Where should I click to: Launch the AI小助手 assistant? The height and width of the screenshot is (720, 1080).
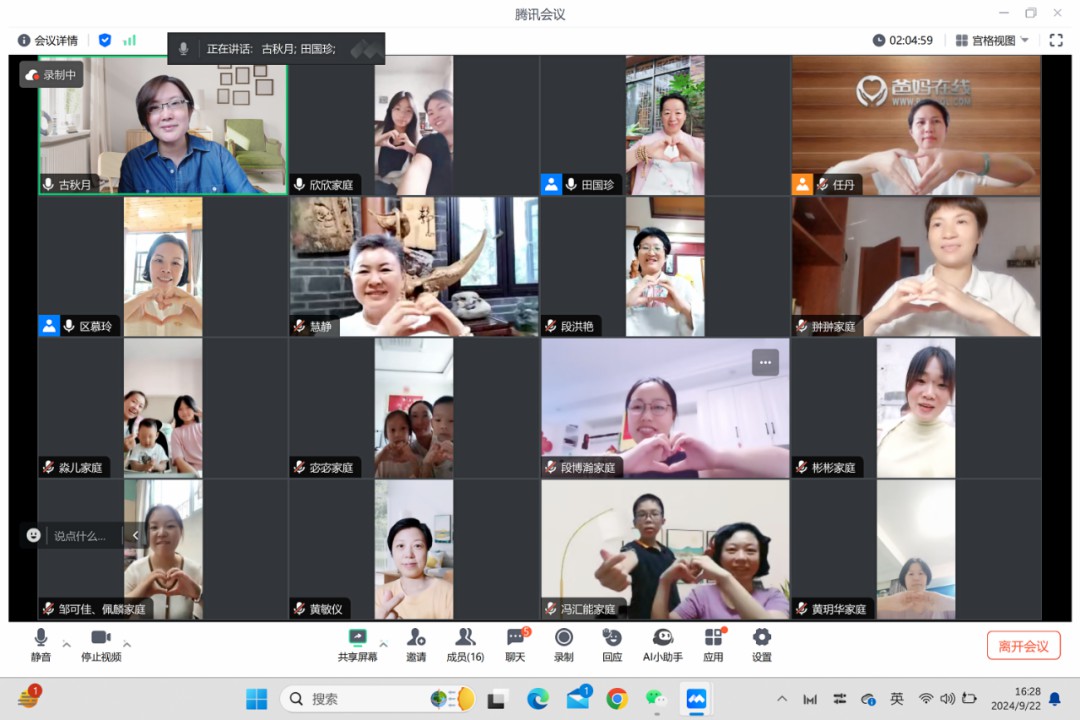[662, 638]
